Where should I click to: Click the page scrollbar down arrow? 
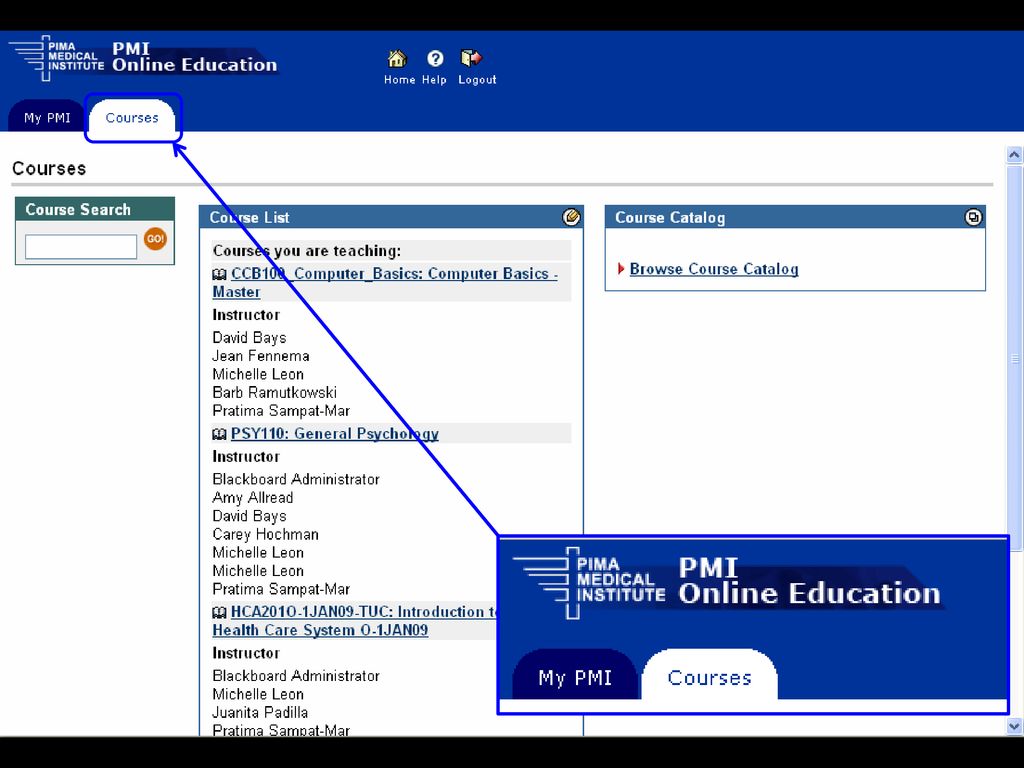[x=1014, y=726]
